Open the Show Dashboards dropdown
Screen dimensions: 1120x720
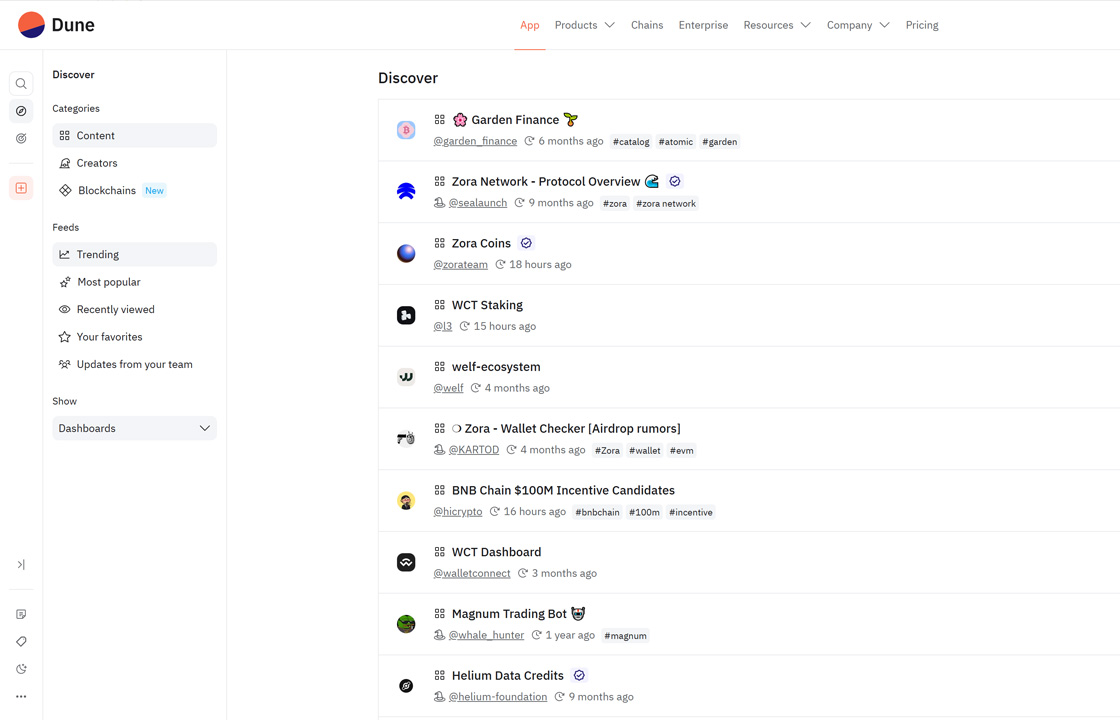pyautogui.click(x=134, y=428)
